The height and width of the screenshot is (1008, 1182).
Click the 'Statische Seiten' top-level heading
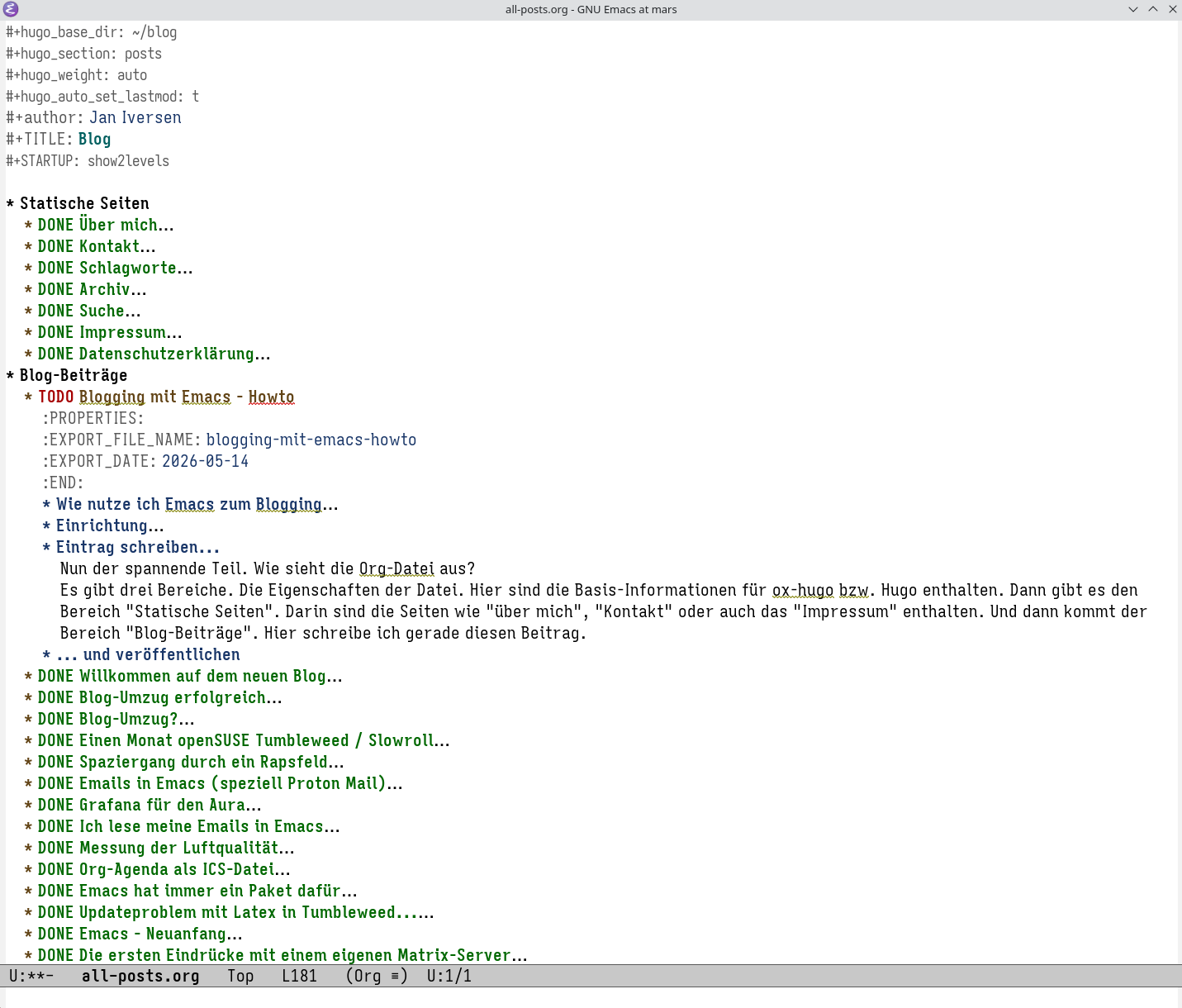click(x=84, y=203)
